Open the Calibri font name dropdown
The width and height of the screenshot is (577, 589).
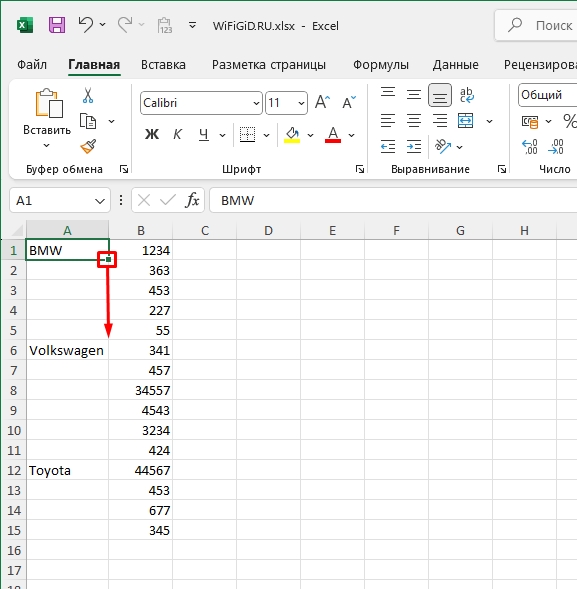[256, 103]
